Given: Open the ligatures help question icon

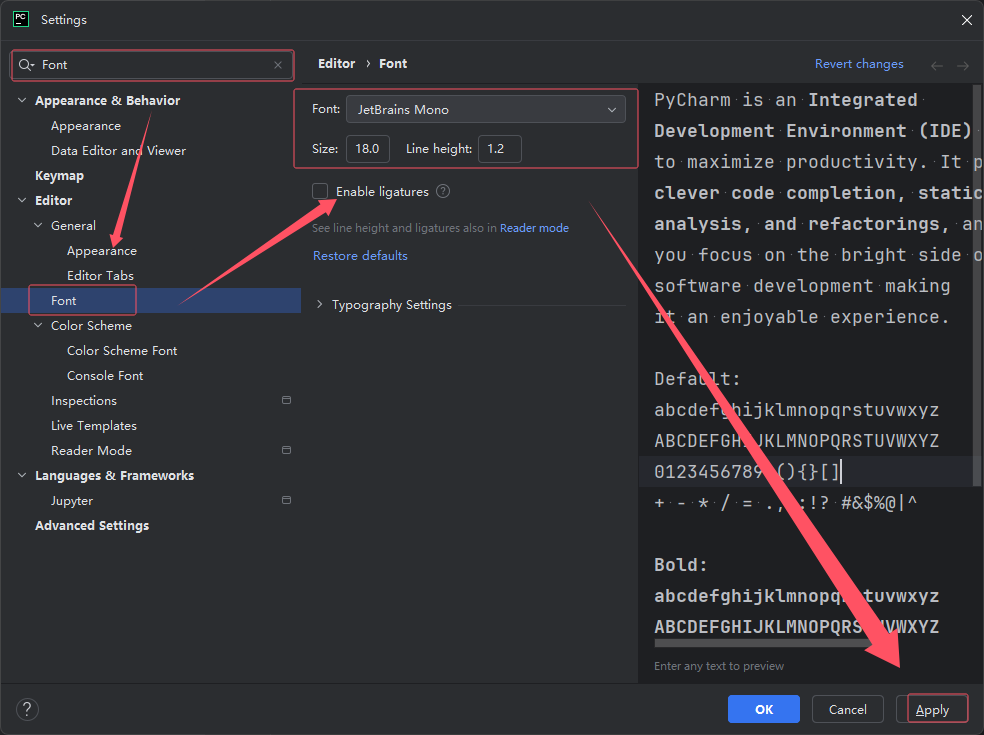Looking at the screenshot, I should point(443,191).
